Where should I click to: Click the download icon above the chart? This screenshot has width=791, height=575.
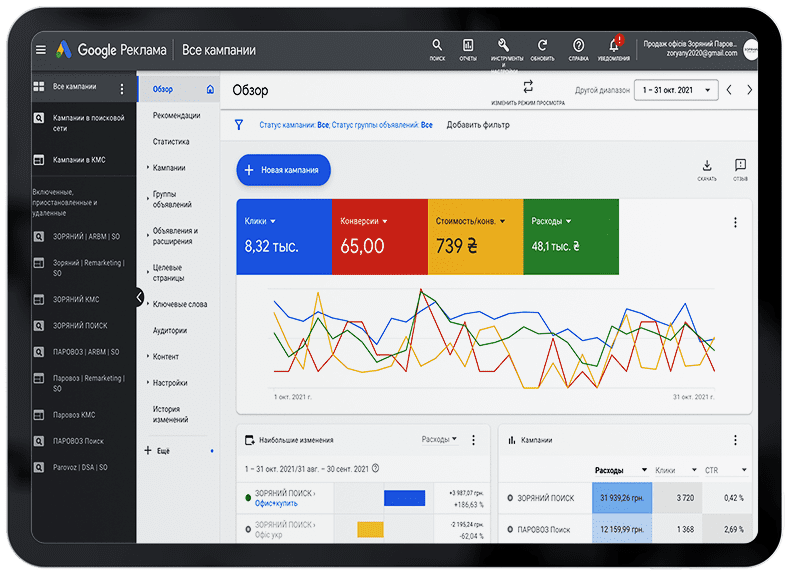click(x=707, y=166)
